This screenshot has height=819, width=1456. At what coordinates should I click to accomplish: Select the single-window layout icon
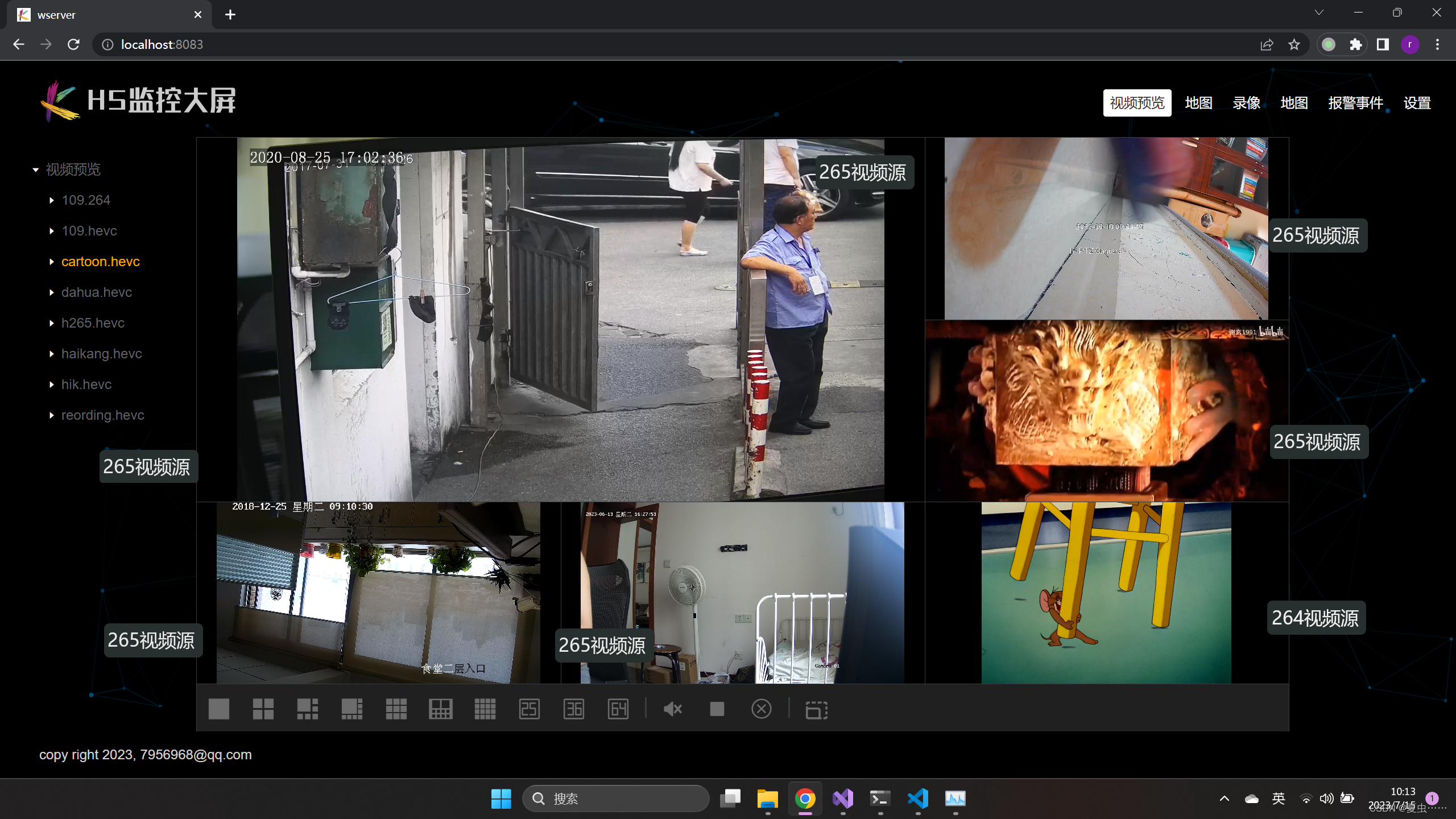pos(219,709)
